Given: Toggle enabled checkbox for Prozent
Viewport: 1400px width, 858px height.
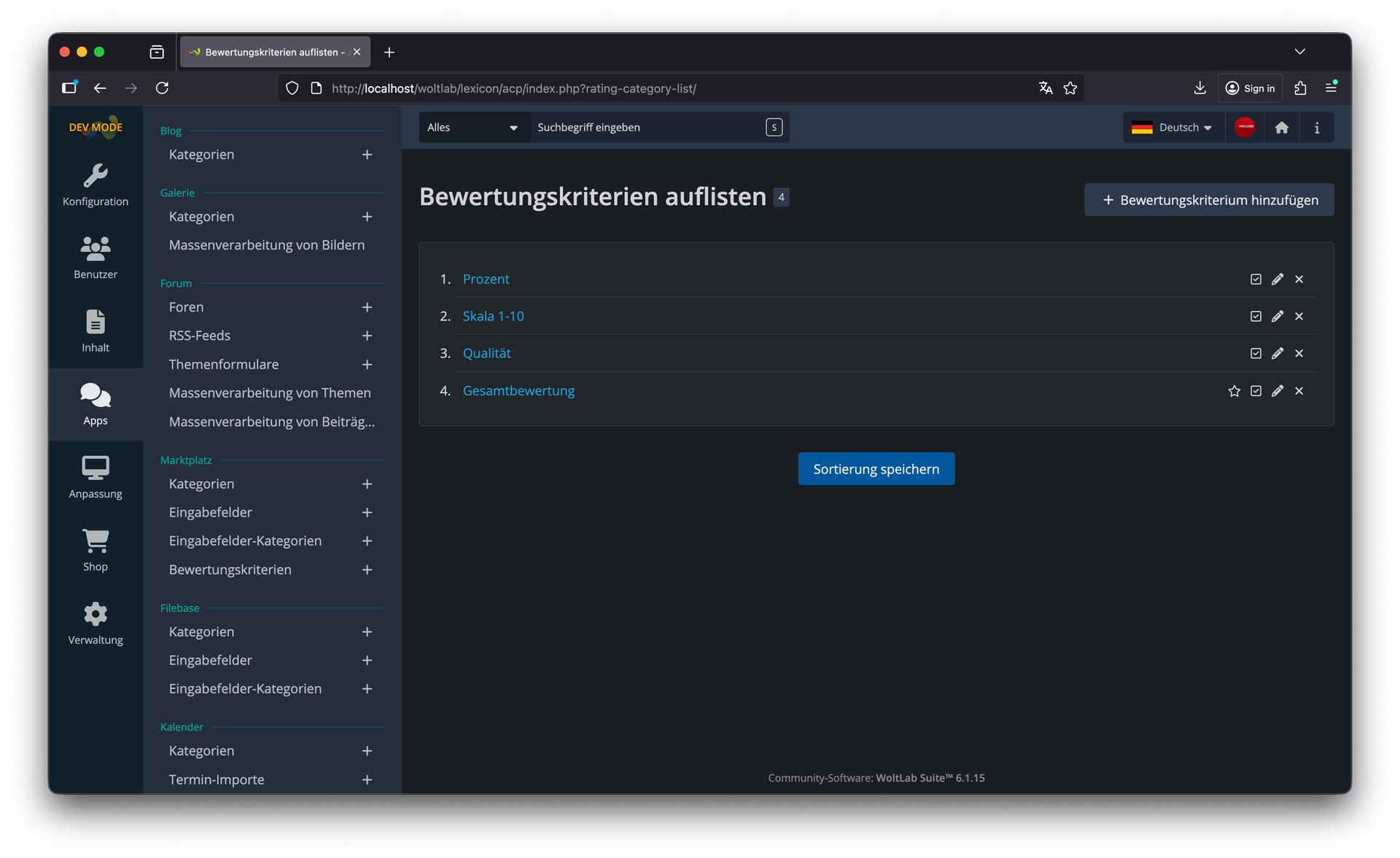Looking at the screenshot, I should (1256, 279).
